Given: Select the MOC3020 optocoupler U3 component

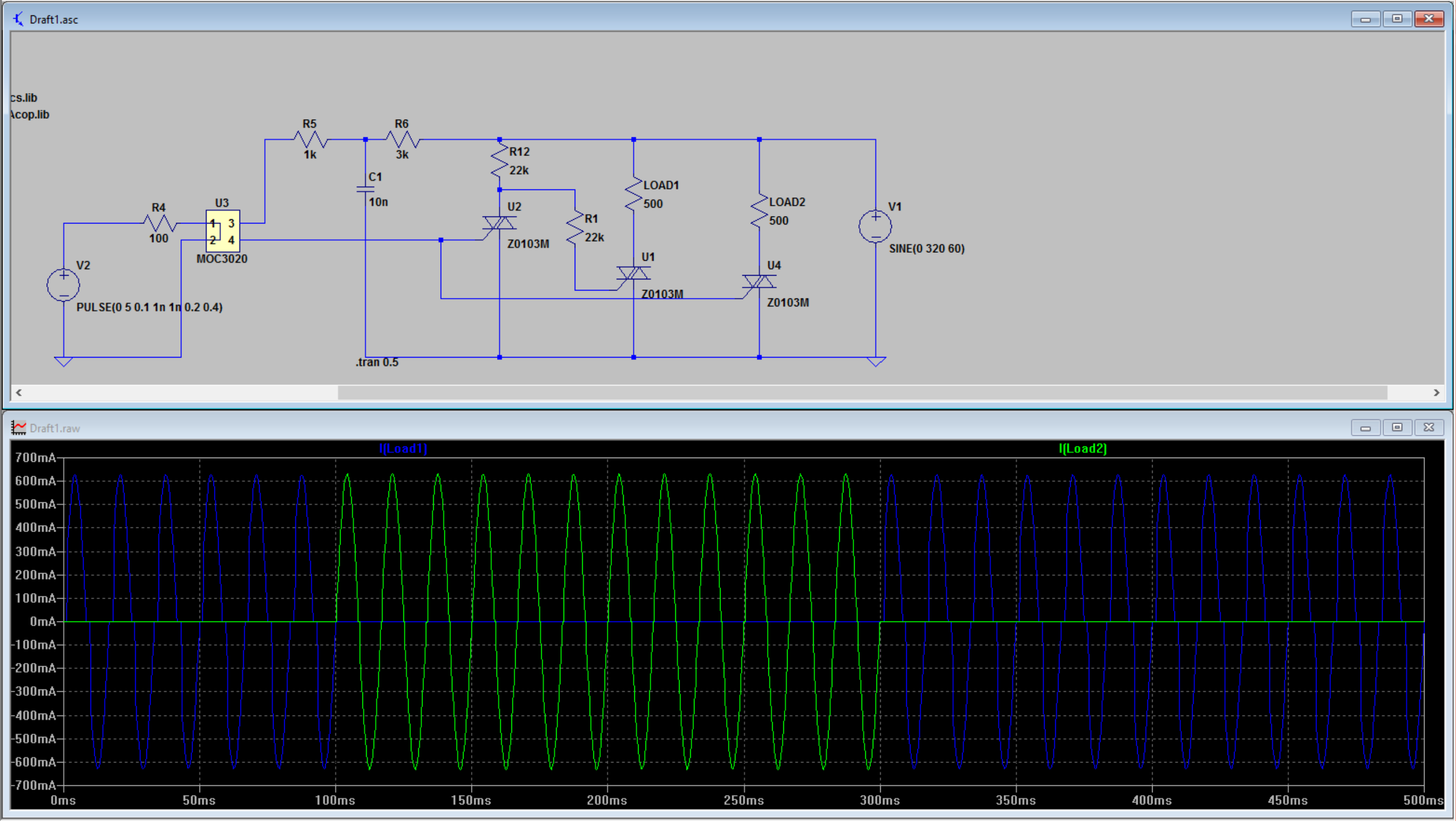Looking at the screenshot, I should coord(222,231).
